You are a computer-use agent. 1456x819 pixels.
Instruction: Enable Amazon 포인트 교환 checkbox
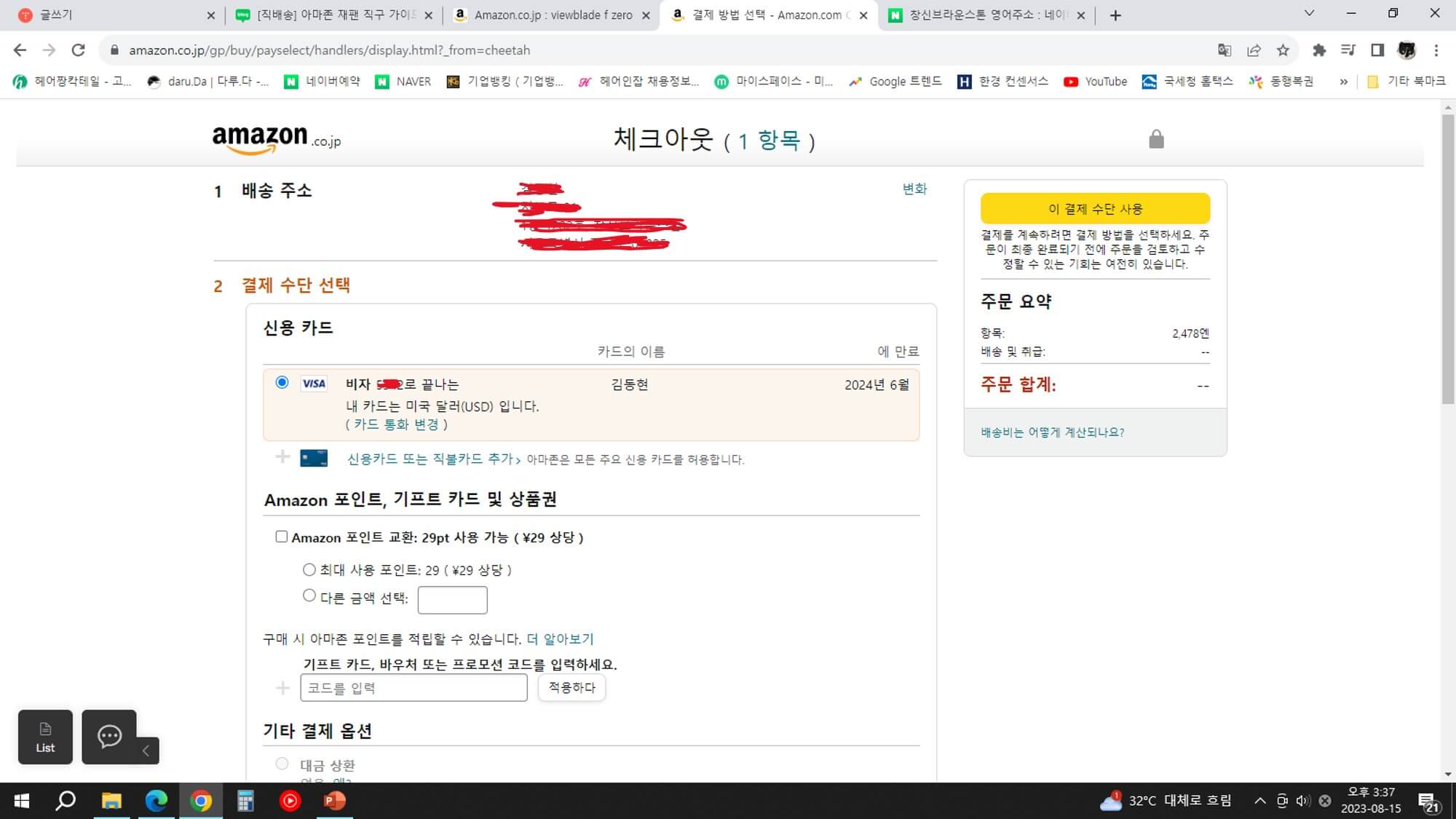[282, 537]
